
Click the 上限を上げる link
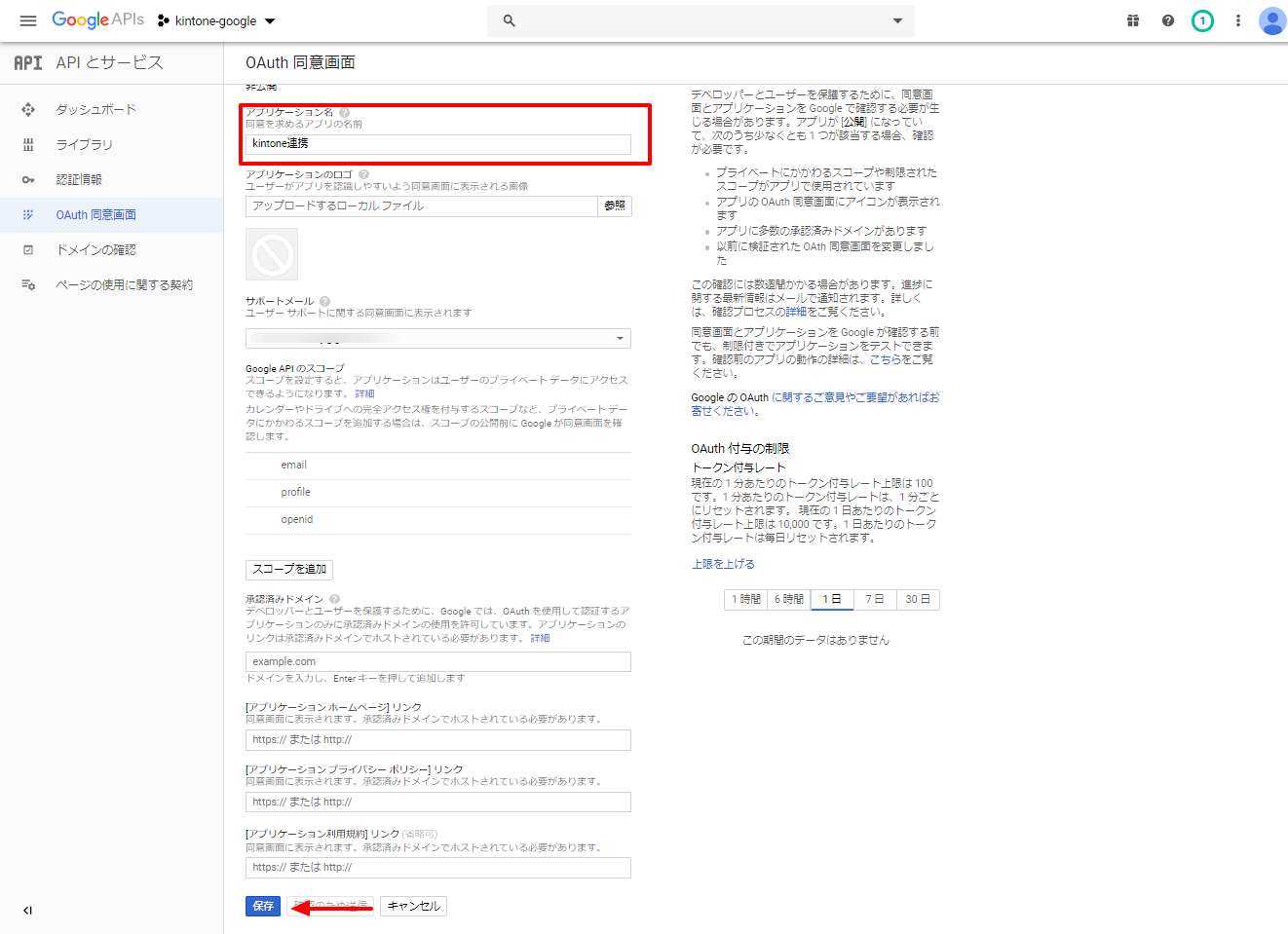coord(723,564)
